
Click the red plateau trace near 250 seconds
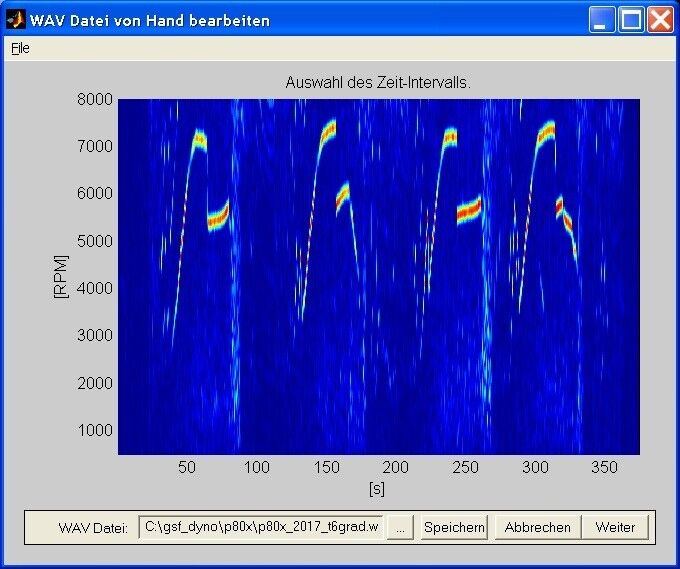click(x=468, y=211)
